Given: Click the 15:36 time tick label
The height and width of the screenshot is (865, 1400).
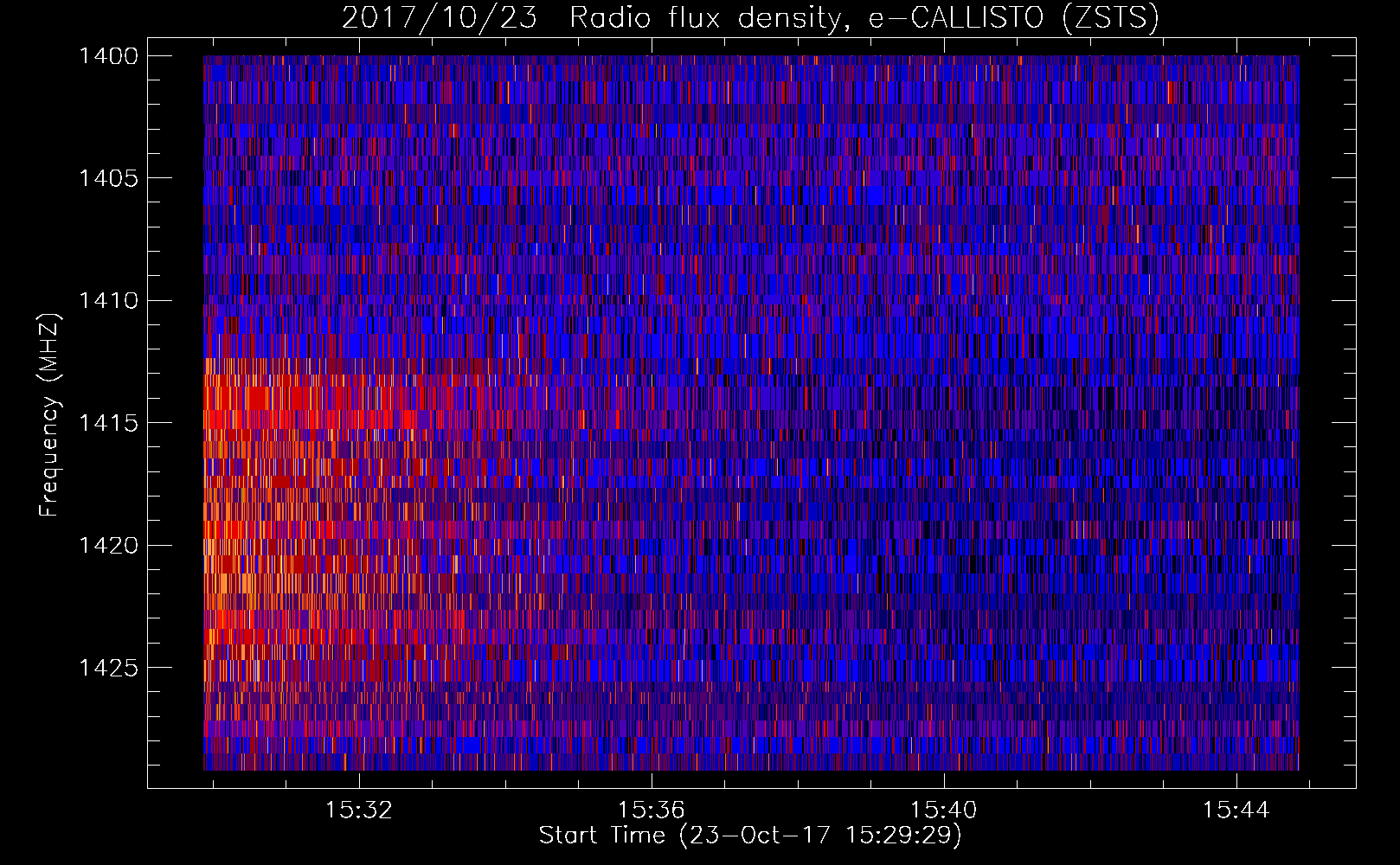Looking at the screenshot, I should click(652, 811).
